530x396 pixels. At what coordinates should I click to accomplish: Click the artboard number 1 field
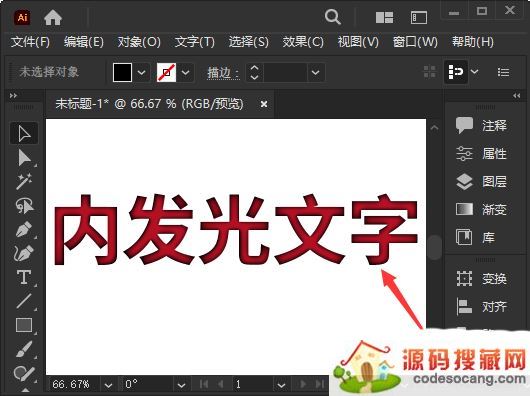tap(254, 385)
